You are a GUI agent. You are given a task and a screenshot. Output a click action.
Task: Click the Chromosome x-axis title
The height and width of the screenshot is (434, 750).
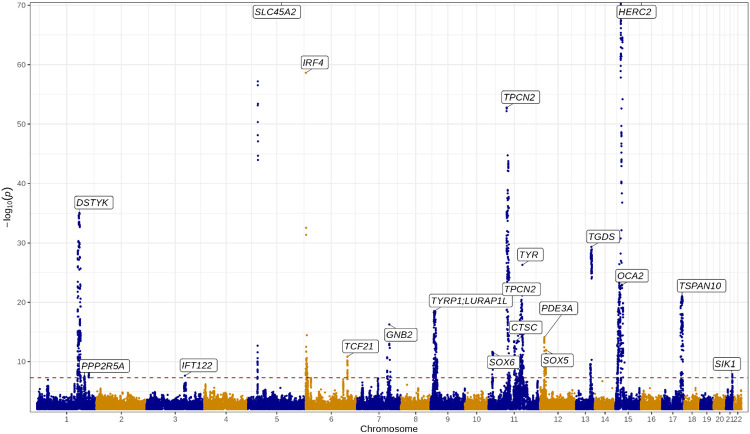(x=389, y=428)
